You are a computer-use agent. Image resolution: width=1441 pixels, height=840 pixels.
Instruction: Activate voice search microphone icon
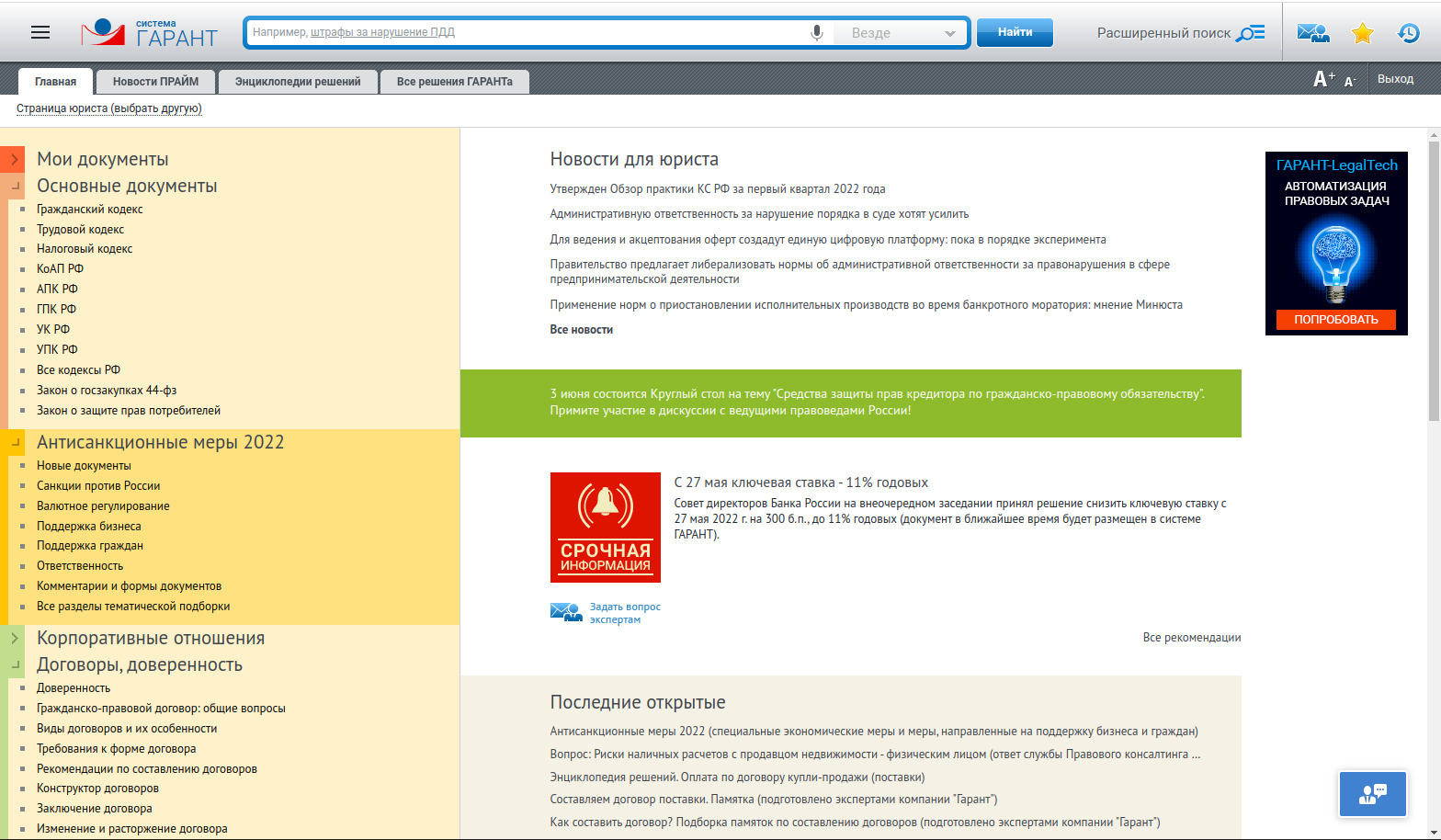816,33
